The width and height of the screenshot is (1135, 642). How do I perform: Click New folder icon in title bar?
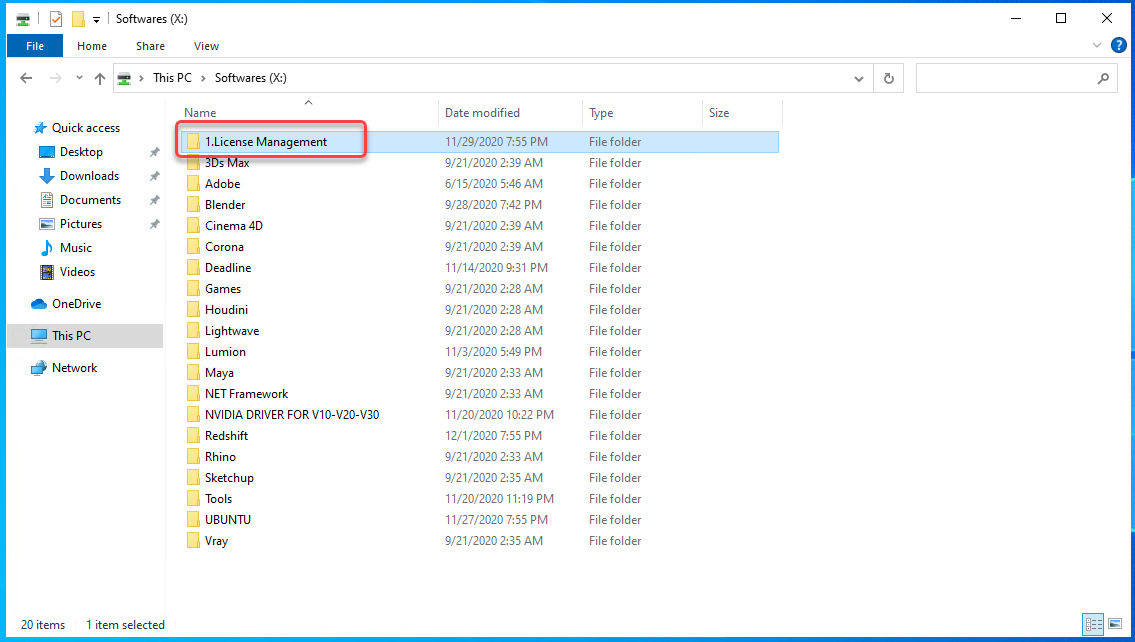78,19
